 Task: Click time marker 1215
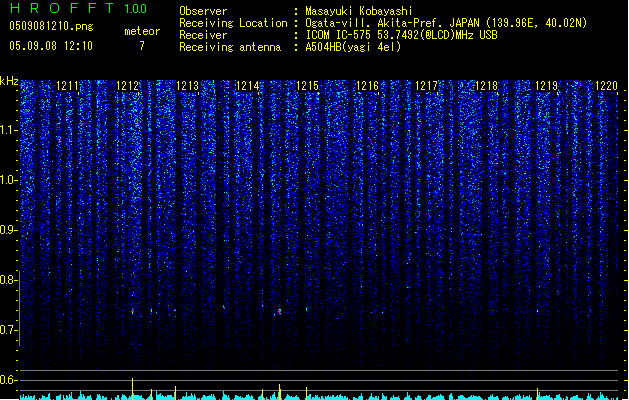click(307, 86)
